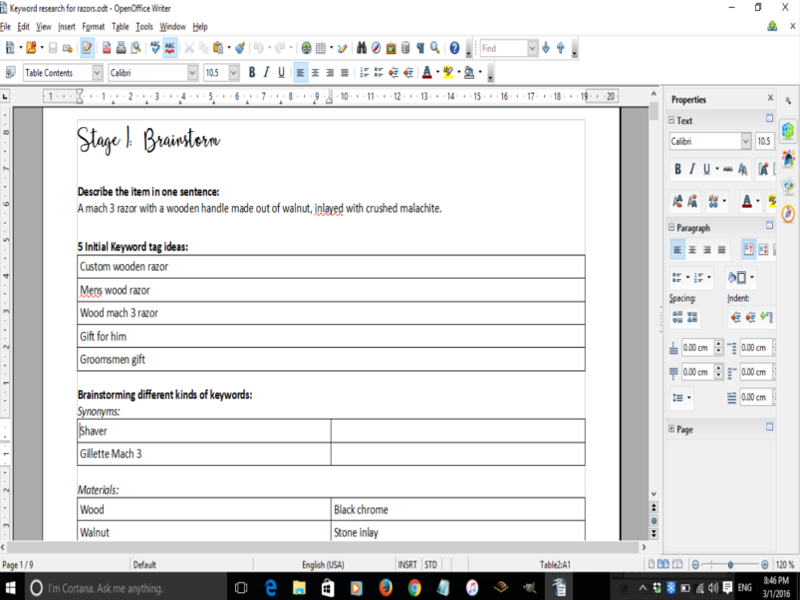Toggle Italic in formatting toolbar

click(x=266, y=72)
